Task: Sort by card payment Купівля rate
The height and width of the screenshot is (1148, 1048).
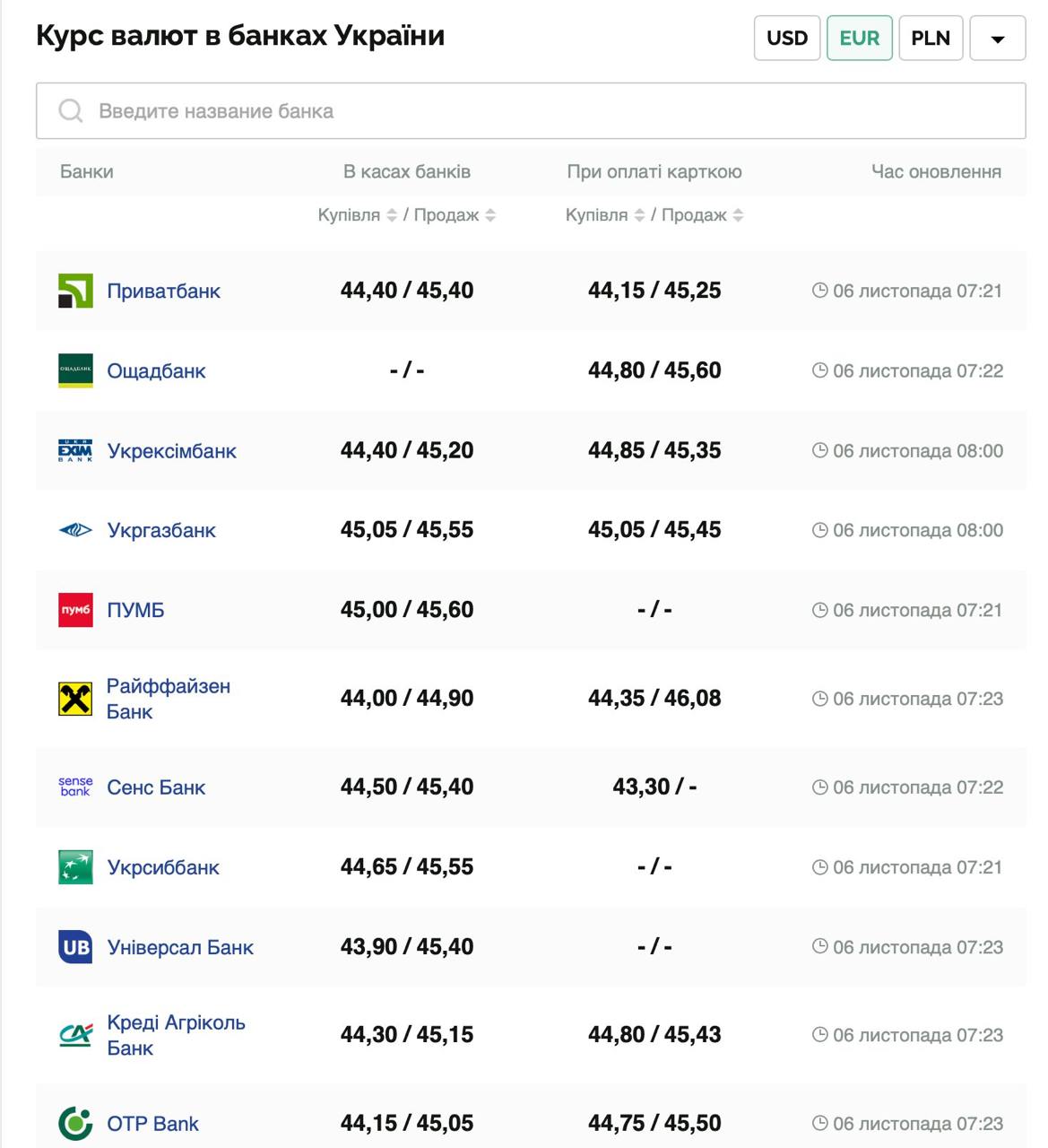Action: click(639, 215)
